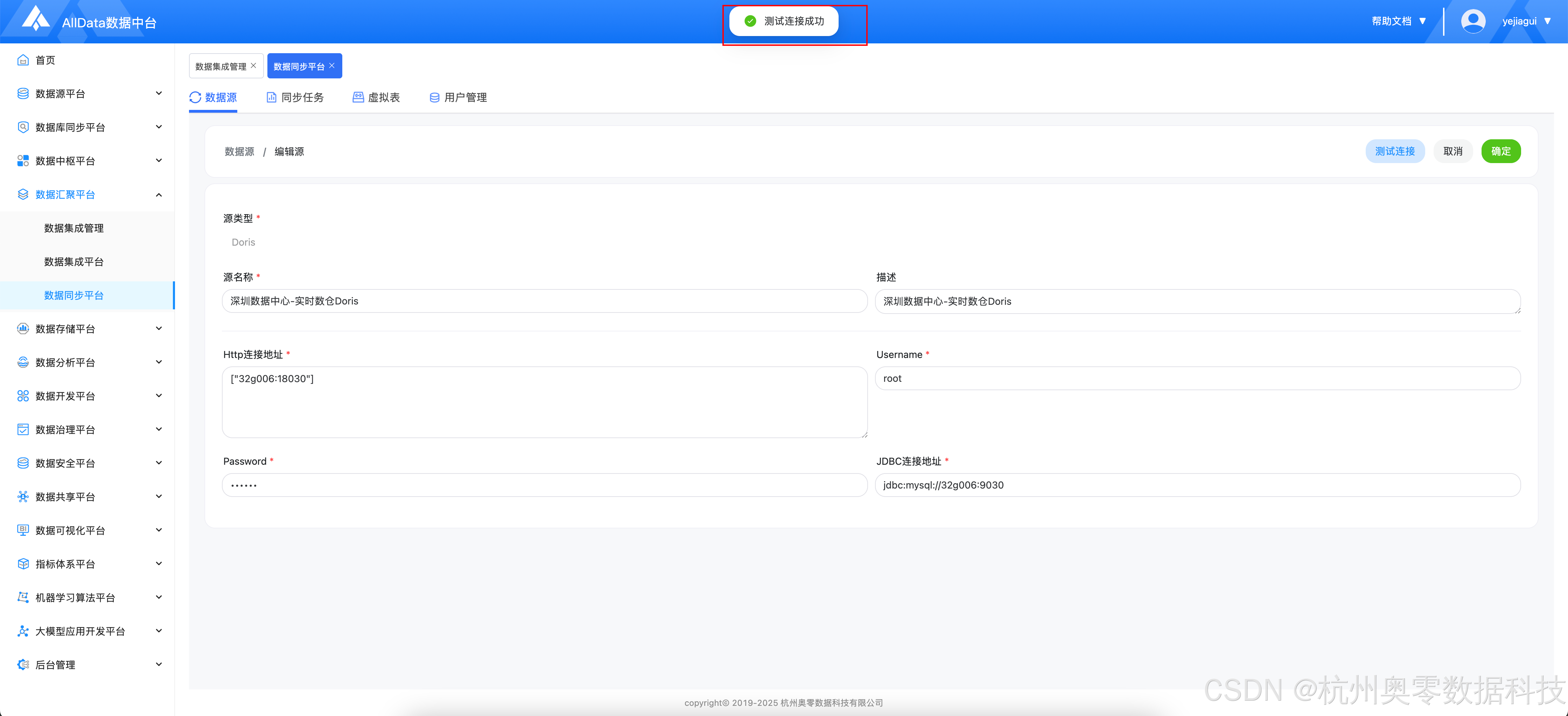Expand the 数据存储平台 menu chevron
Viewport: 1568px width, 716px height.
click(x=159, y=329)
